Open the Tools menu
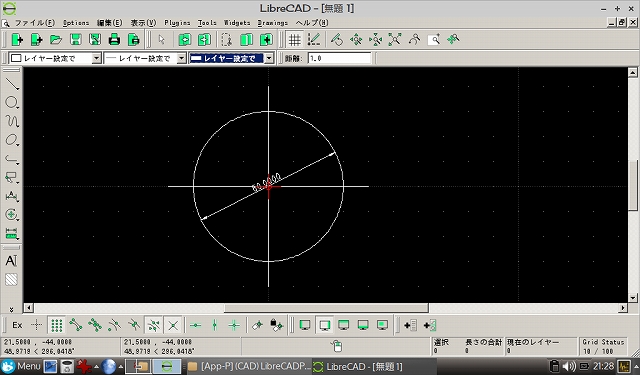640x375 pixels. [207, 23]
